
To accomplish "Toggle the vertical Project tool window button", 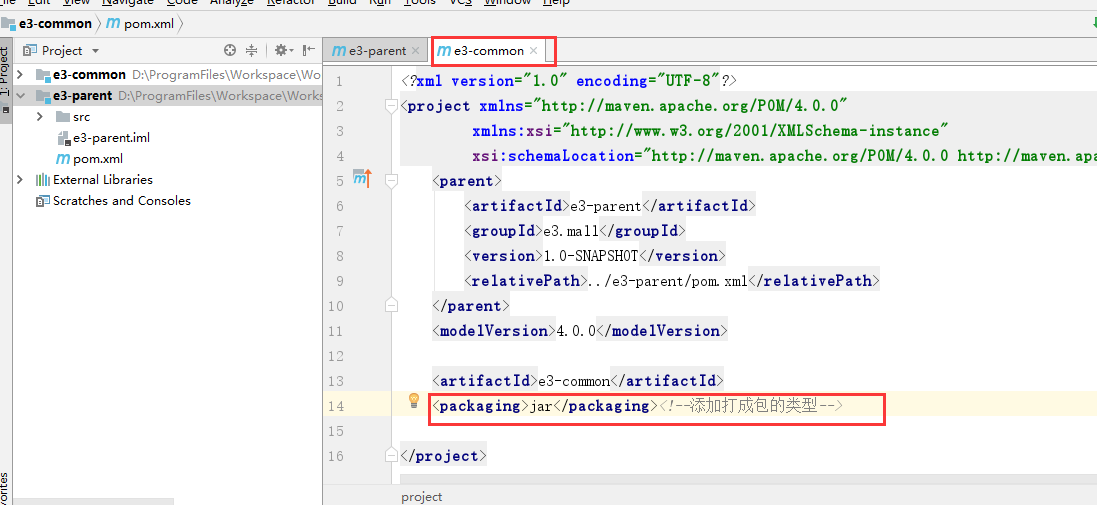I will coord(5,72).
